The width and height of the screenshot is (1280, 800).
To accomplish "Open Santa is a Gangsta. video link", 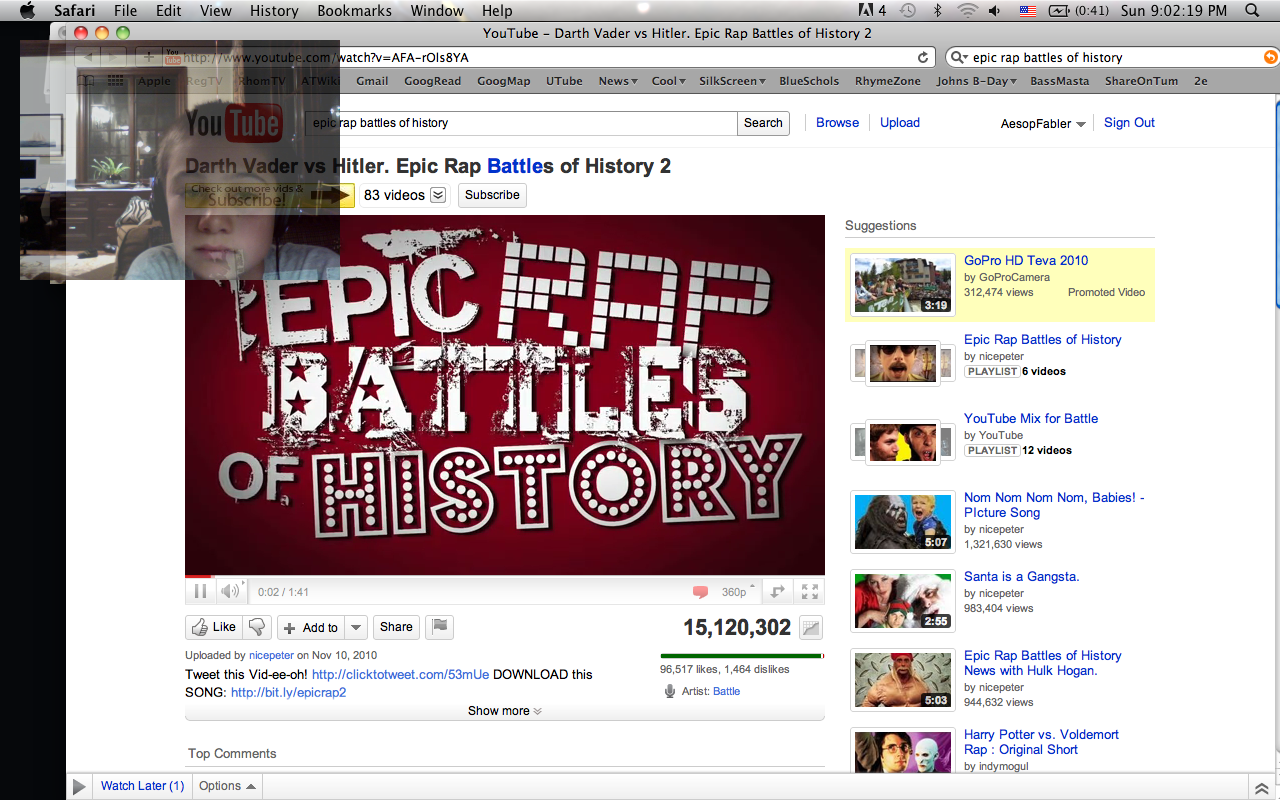I will tap(1021, 577).
